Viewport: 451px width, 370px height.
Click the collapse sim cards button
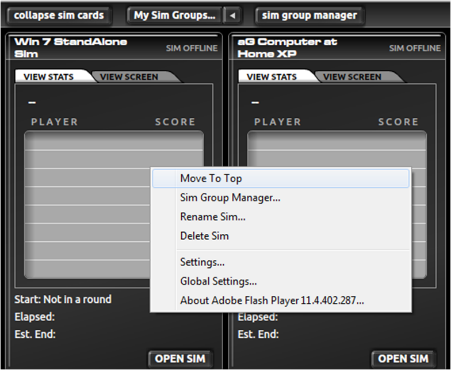click(x=59, y=15)
